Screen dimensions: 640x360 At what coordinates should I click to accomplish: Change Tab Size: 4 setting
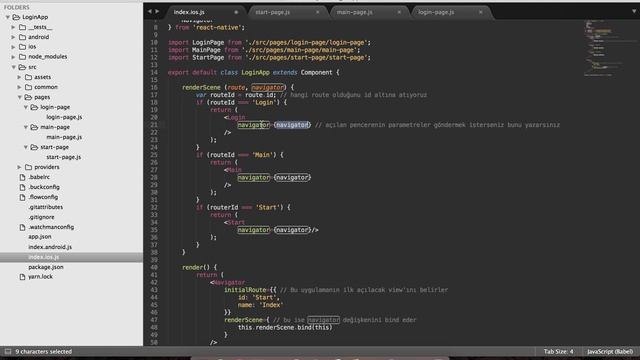[558, 351]
